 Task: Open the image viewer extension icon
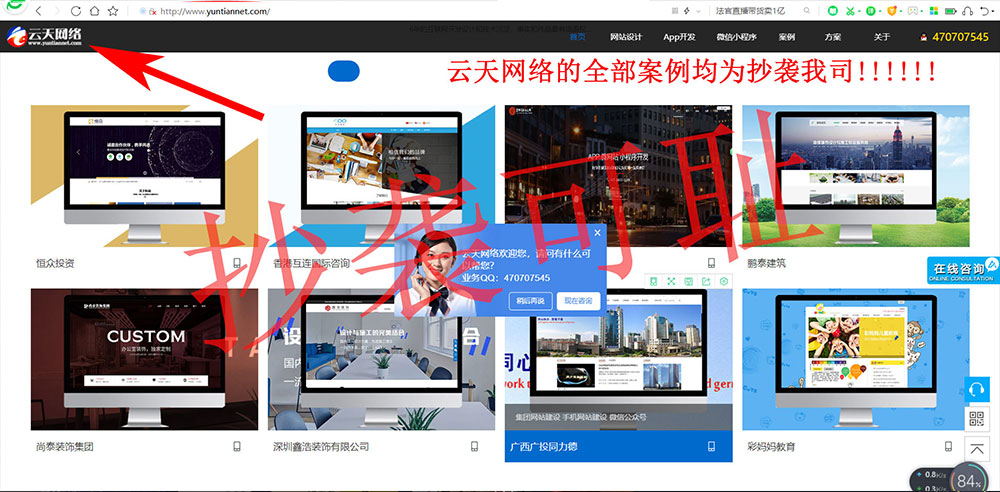click(913, 11)
